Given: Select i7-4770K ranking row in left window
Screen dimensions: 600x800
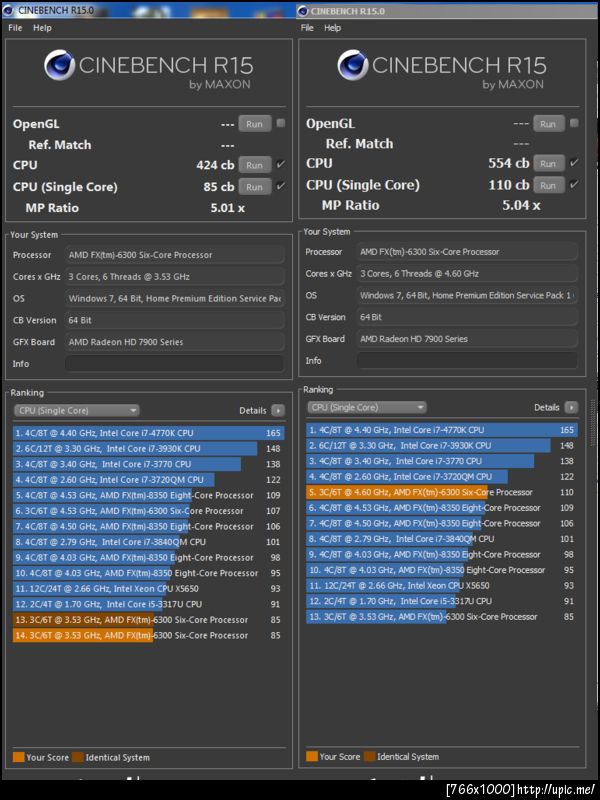Looking at the screenshot, I should pyautogui.click(x=148, y=433).
